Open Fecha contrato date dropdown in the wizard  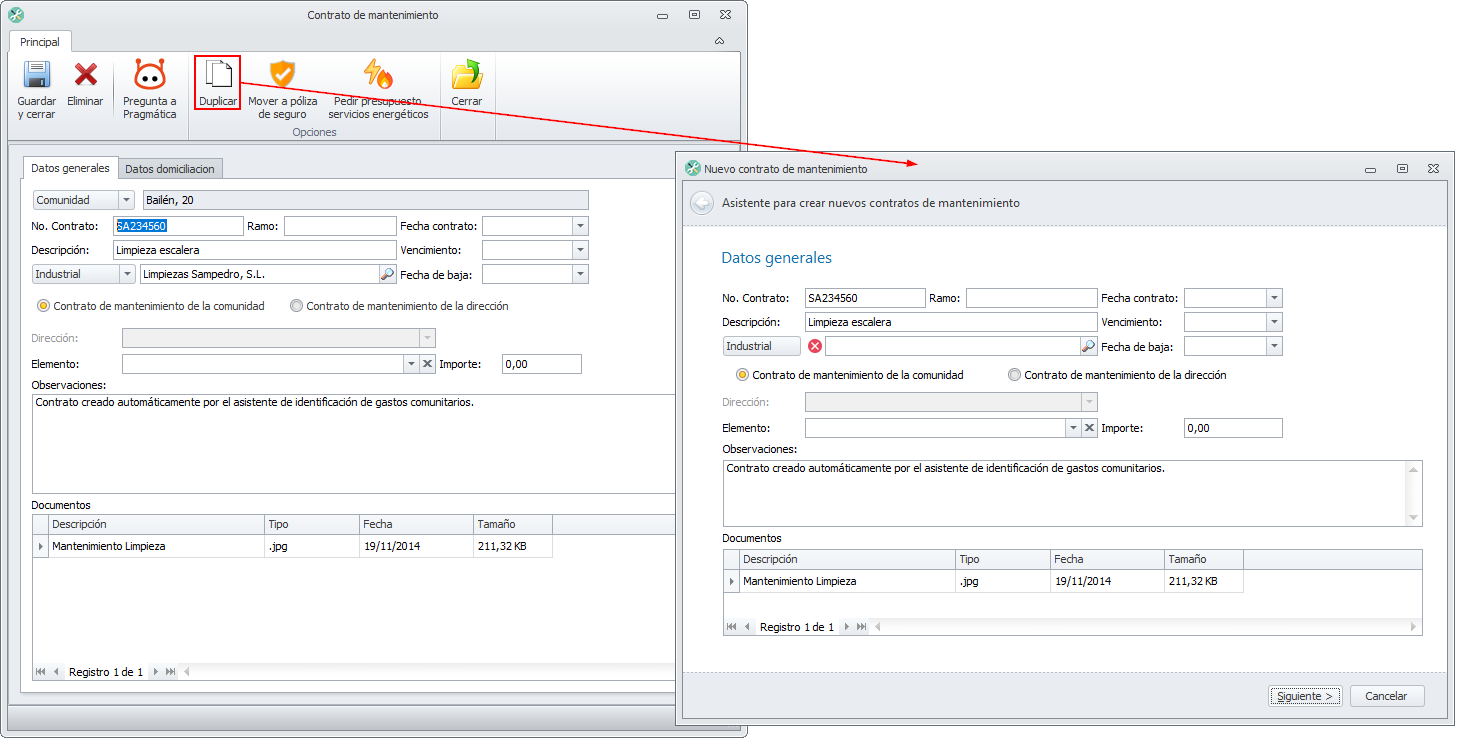click(1274, 298)
